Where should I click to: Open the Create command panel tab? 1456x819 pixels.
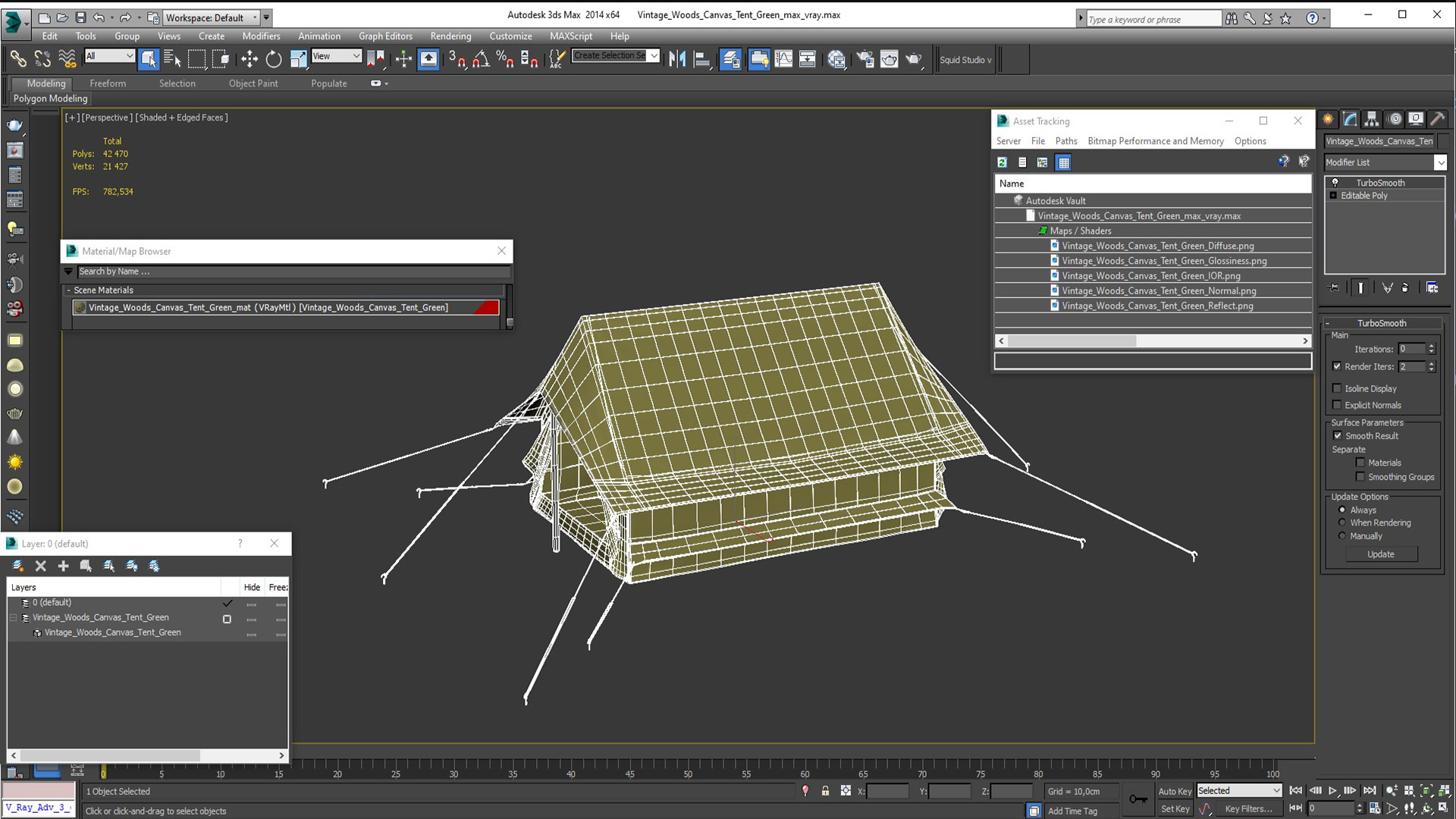coord(1328,119)
